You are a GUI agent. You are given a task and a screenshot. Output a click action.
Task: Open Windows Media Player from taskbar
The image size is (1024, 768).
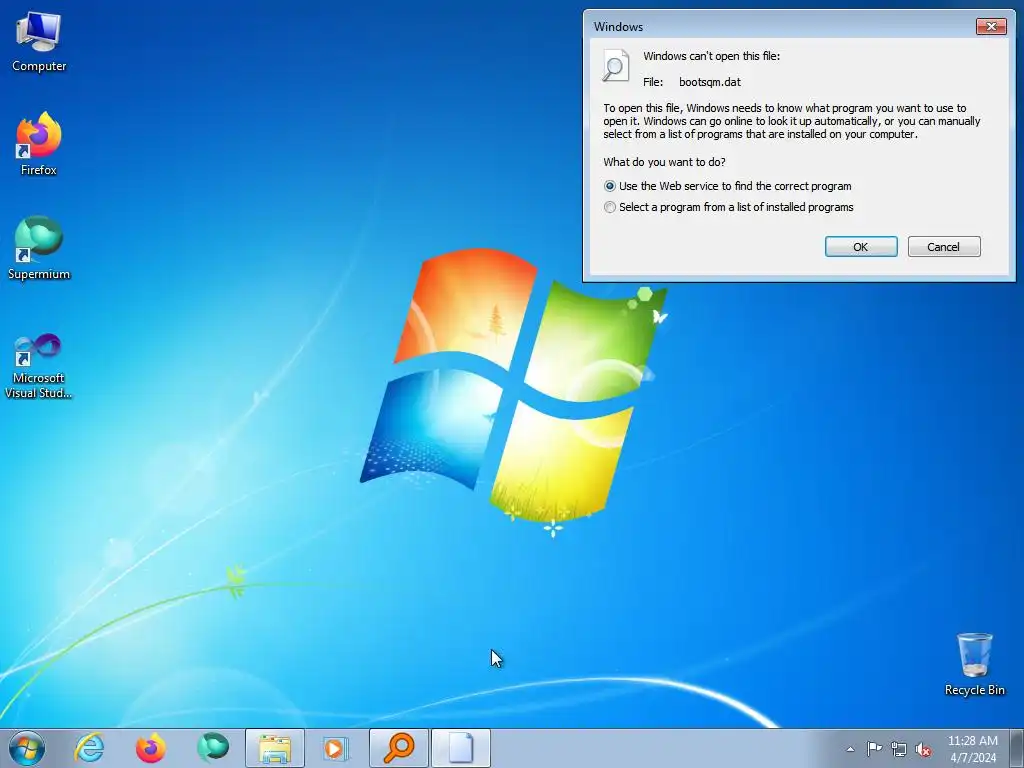[x=336, y=748]
